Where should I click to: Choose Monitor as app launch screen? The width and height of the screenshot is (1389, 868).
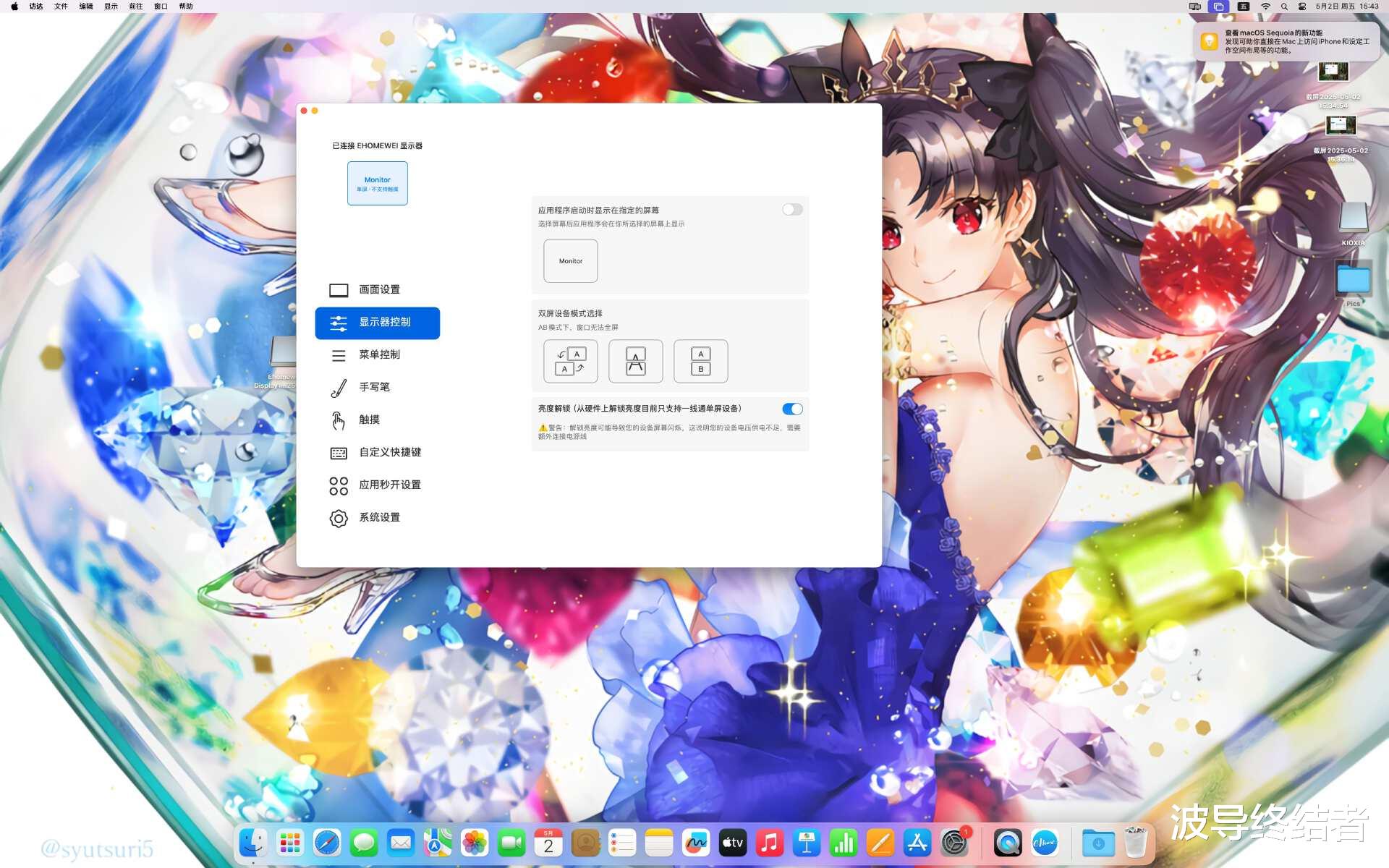pos(570,260)
